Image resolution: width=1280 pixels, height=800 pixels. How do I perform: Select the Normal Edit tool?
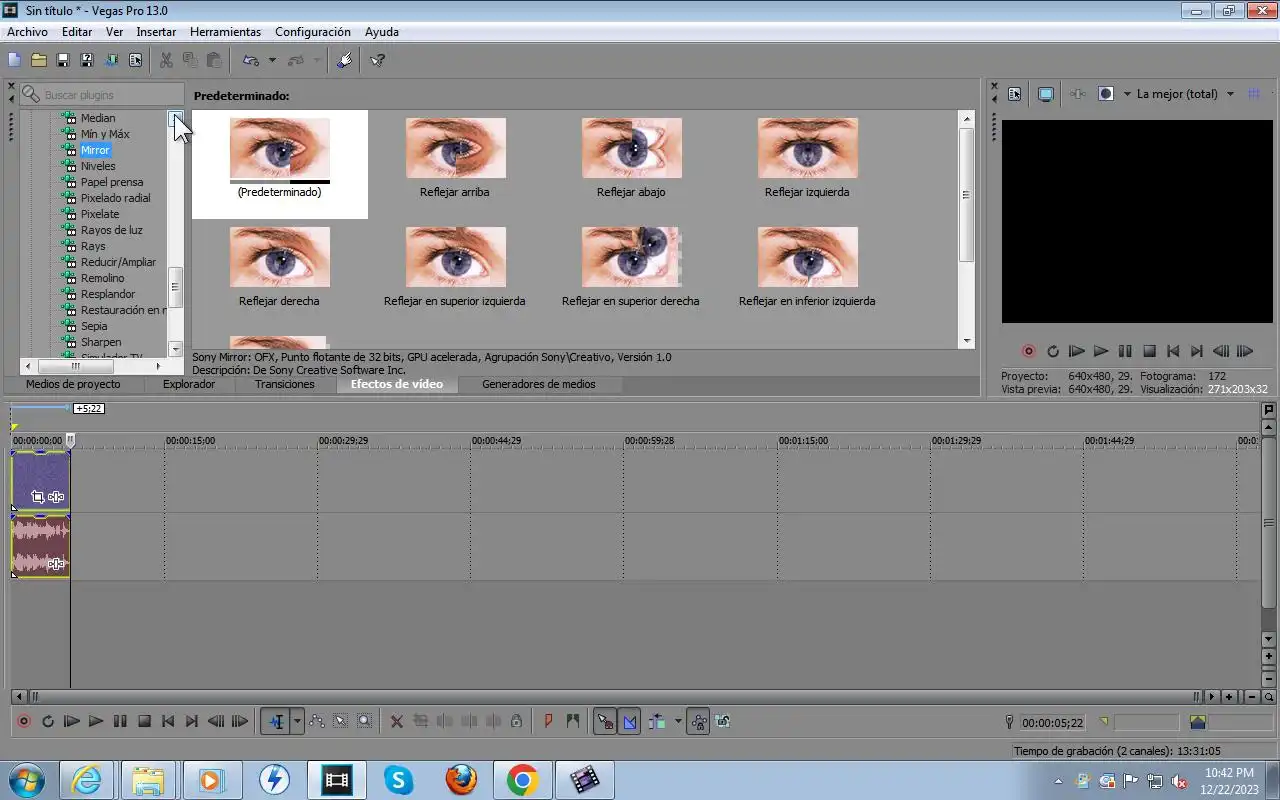click(x=275, y=721)
